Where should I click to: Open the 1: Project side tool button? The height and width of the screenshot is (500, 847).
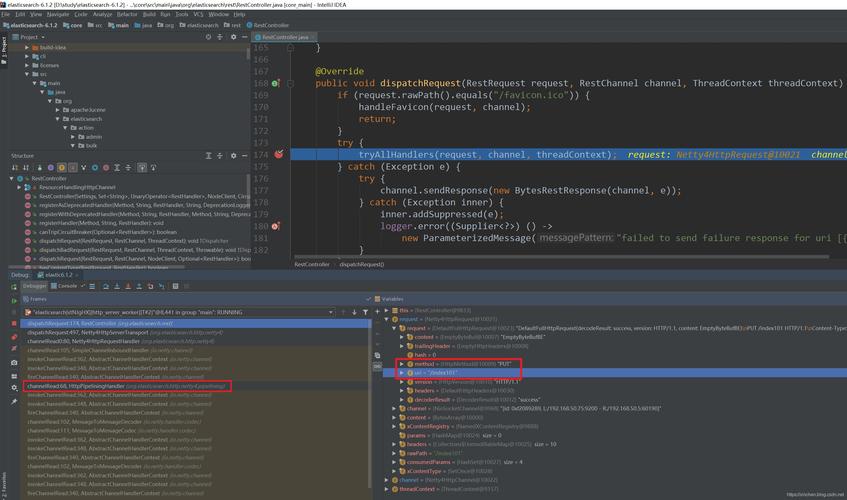4,50
